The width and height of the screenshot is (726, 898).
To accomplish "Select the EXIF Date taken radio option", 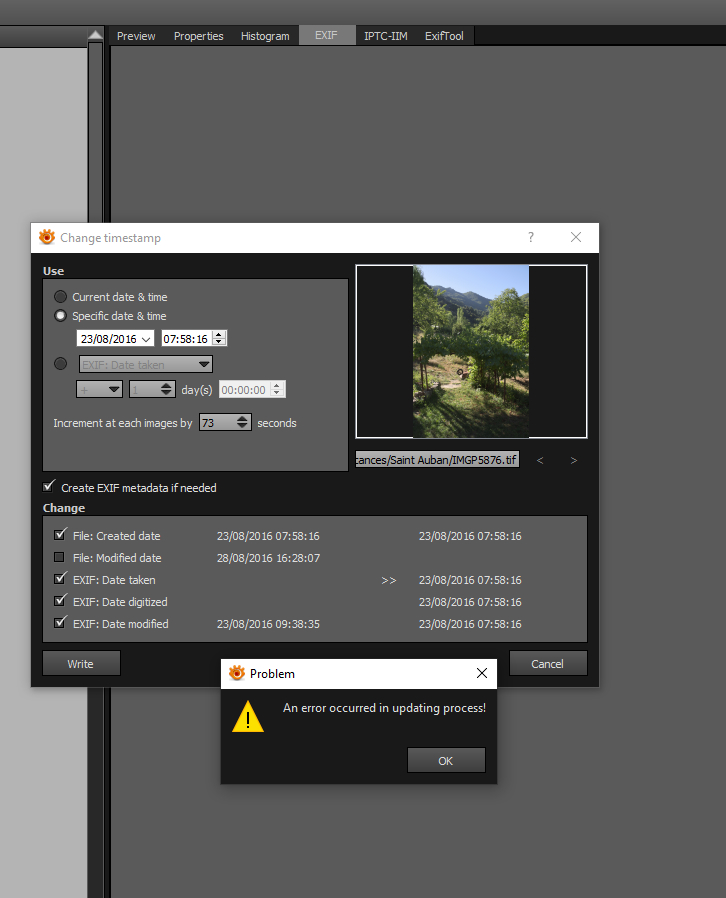I will click(60, 364).
